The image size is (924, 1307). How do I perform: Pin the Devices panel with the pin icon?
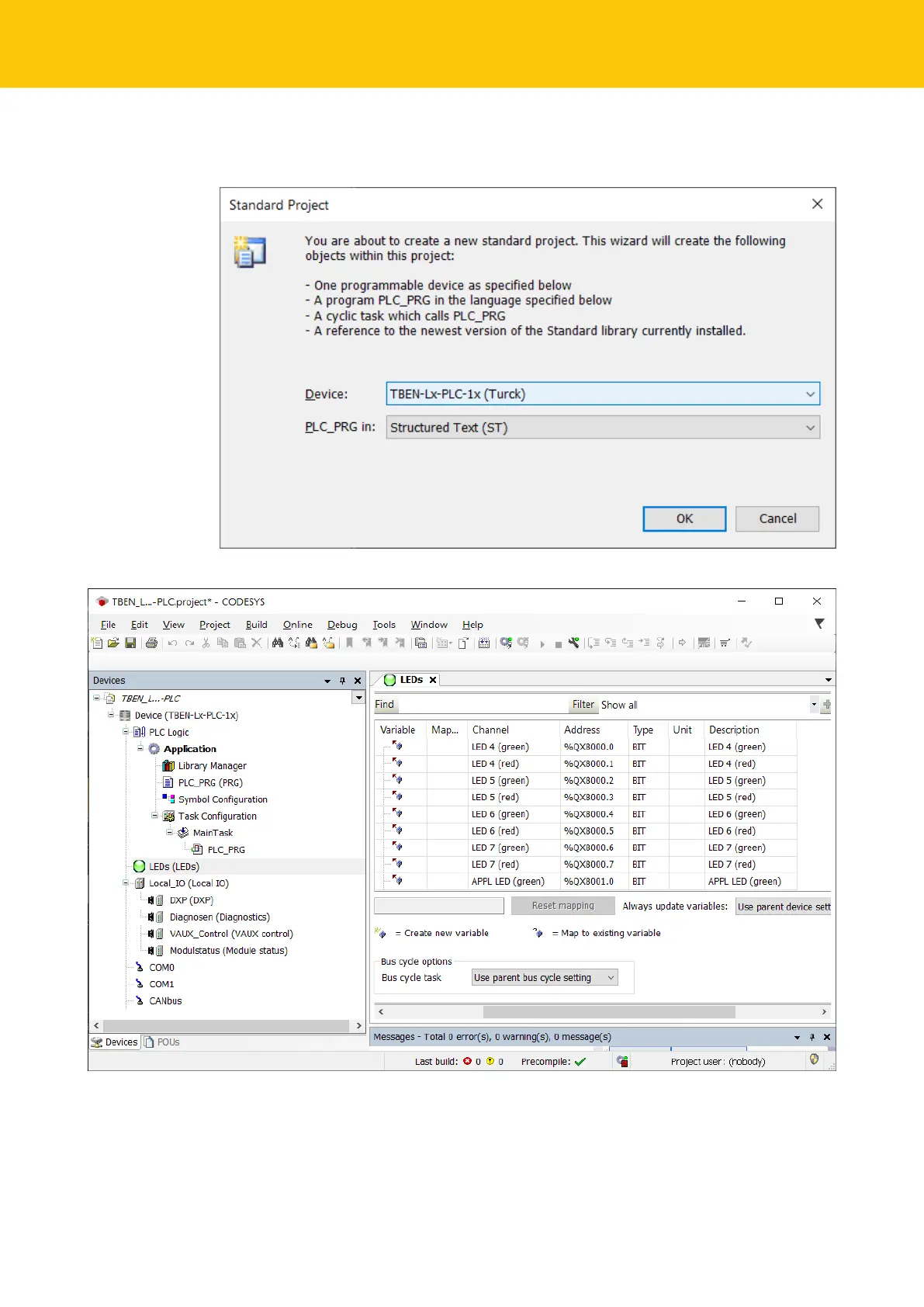(x=342, y=681)
